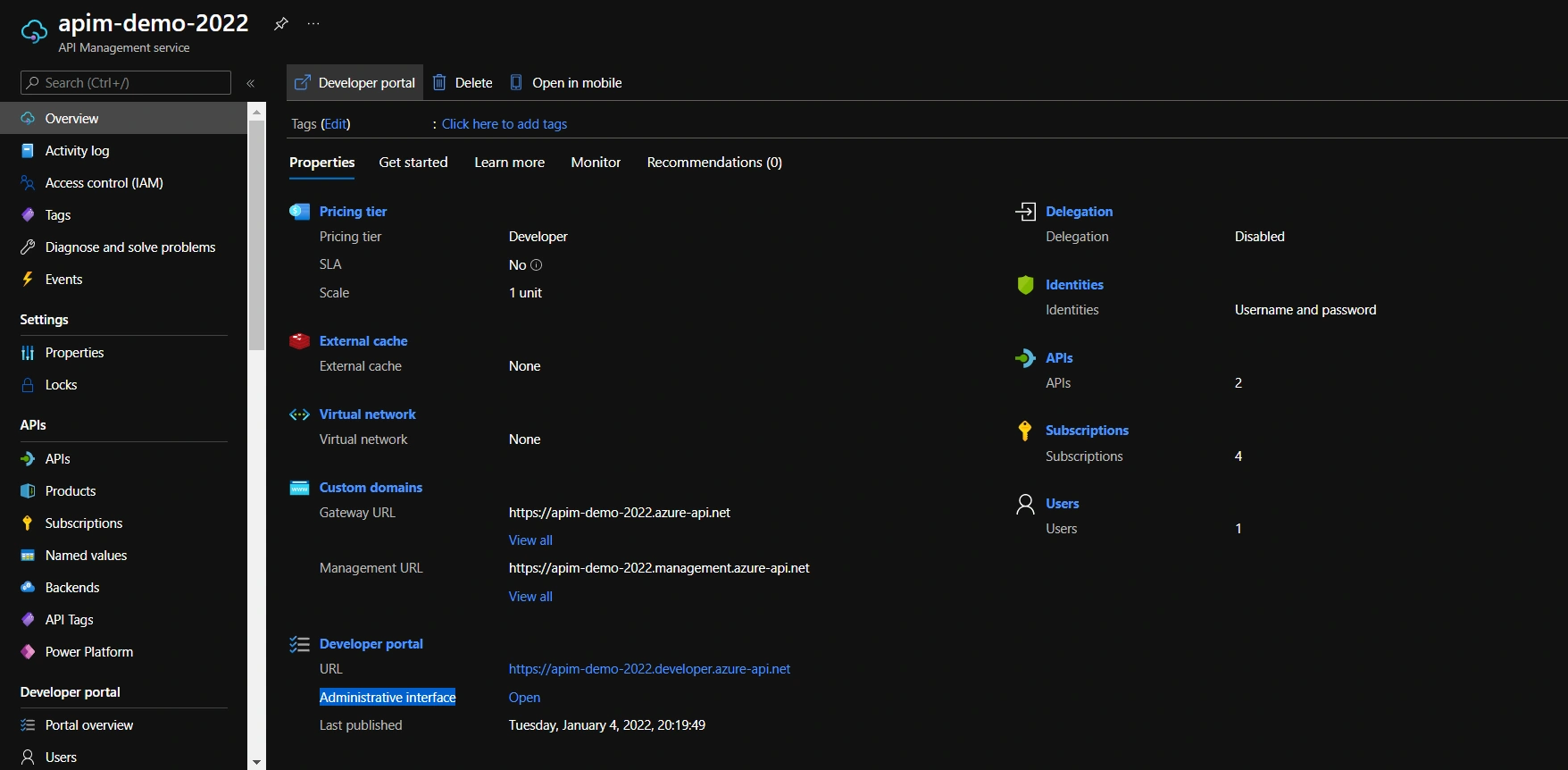Click the Last published date value
The height and width of the screenshot is (770, 1568).
tap(607, 725)
